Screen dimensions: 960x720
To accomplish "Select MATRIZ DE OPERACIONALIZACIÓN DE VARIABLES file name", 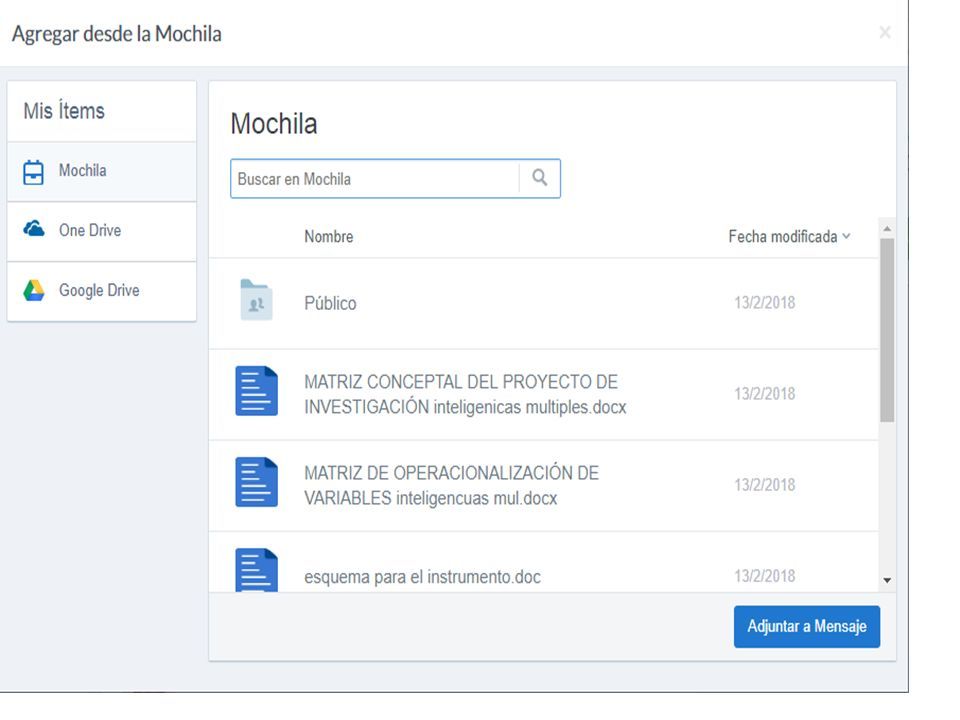I will 452,486.
